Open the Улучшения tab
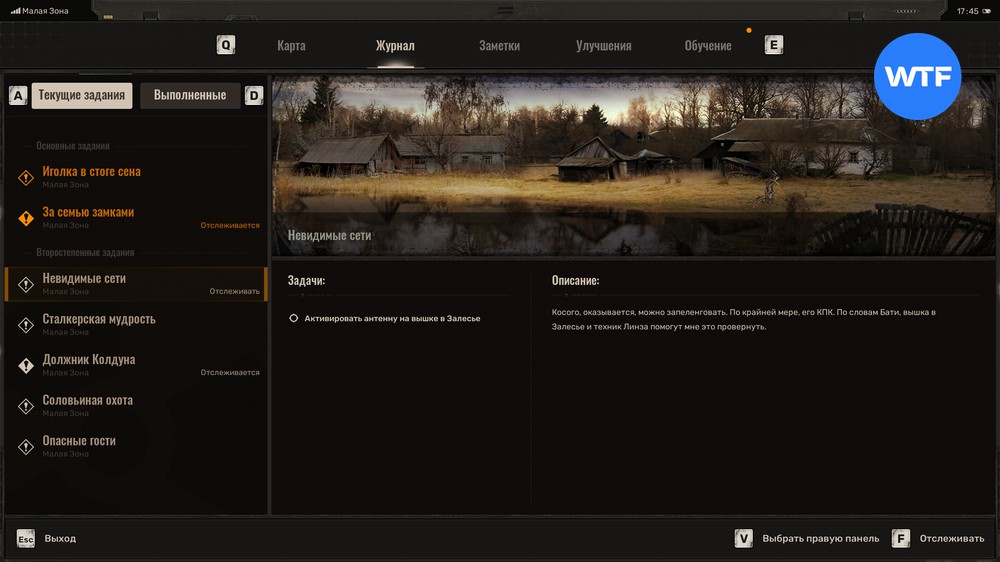Image resolution: width=1000 pixels, height=562 pixels. [x=603, y=46]
